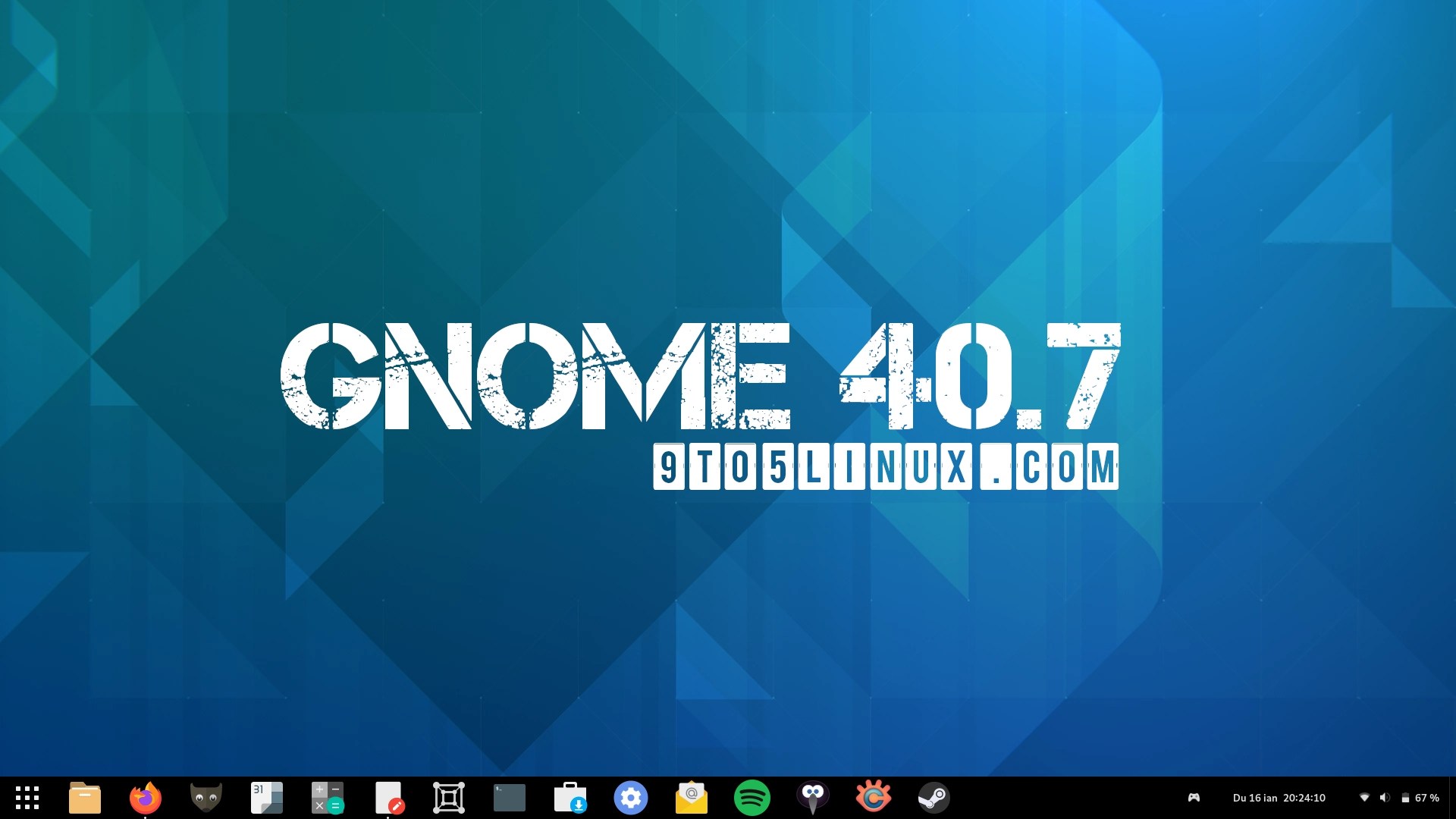The width and height of the screenshot is (1456, 819).
Task: Open Firefox from the dock
Action: (x=144, y=798)
